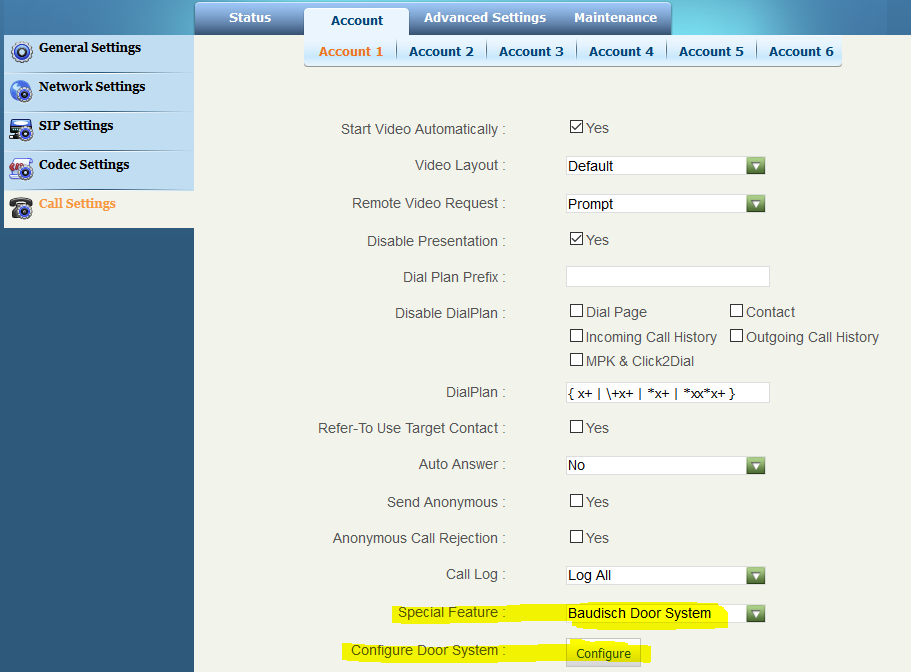Screen dimensions: 911x672
Task: Select the Account 4 sub-tab
Action: coord(621,52)
